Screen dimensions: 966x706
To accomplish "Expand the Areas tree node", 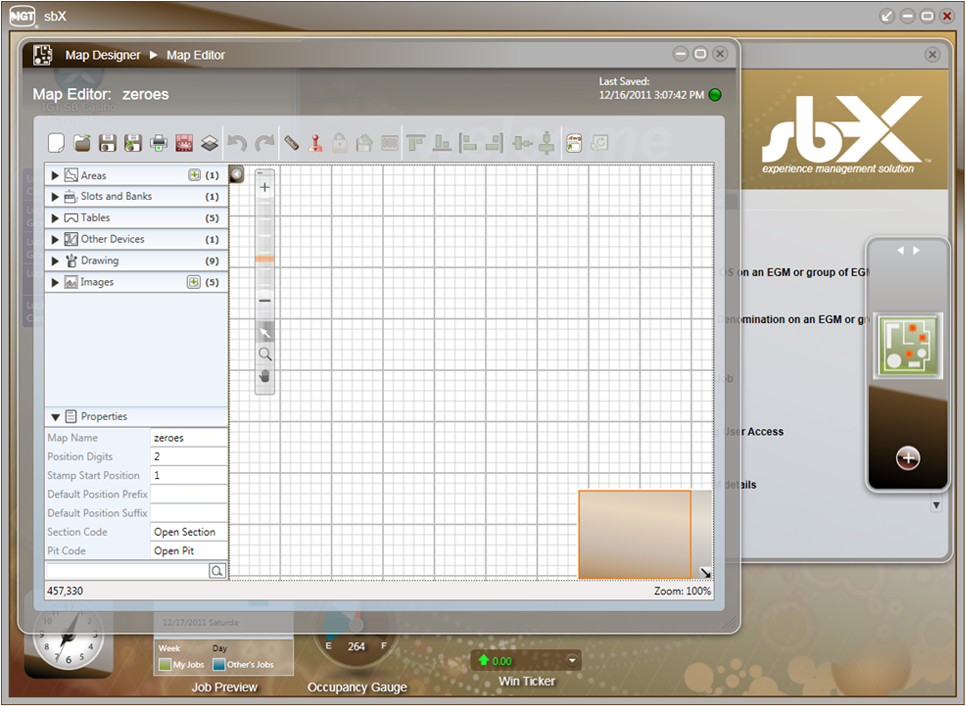I will [x=55, y=176].
